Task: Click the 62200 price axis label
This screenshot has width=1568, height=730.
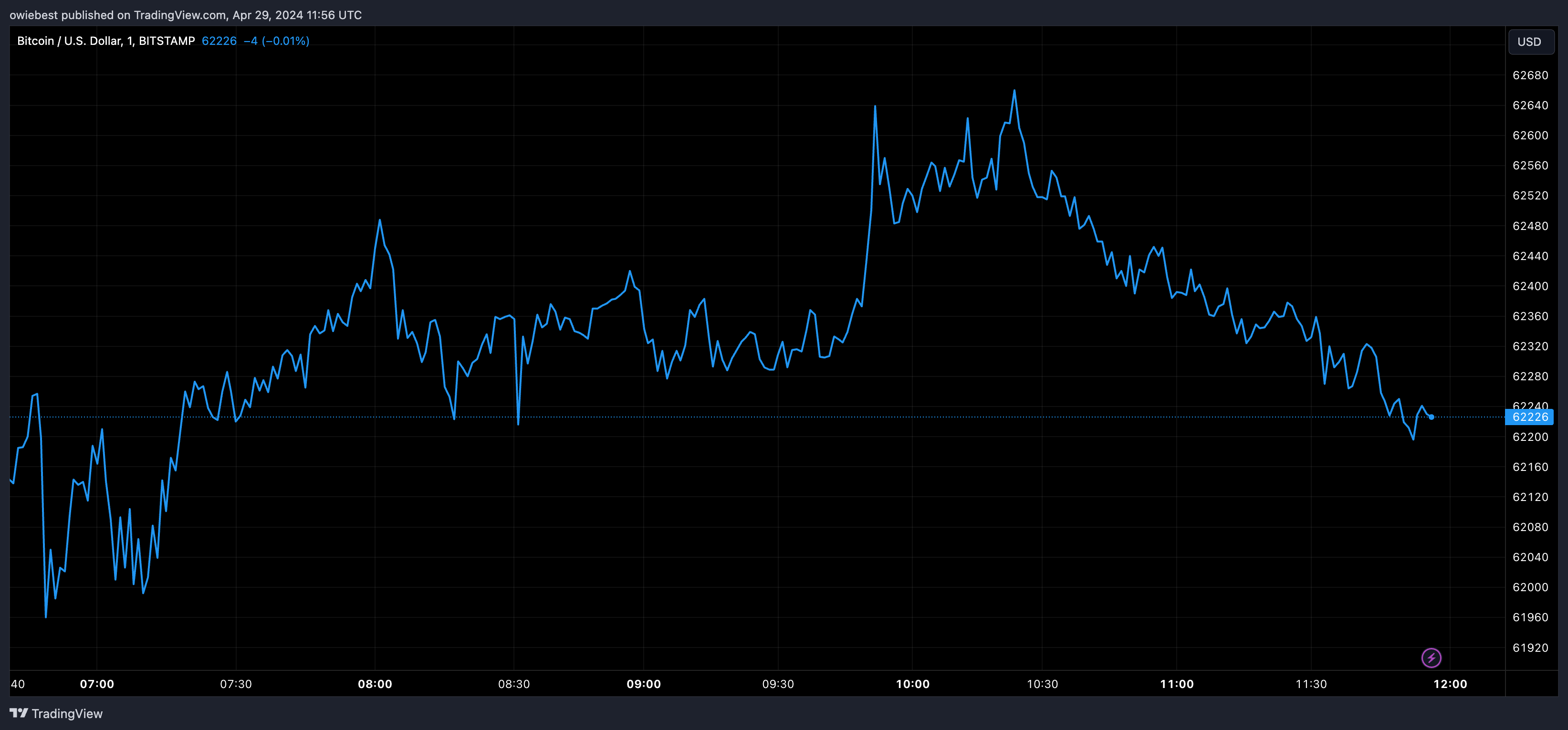Action: (x=1530, y=437)
